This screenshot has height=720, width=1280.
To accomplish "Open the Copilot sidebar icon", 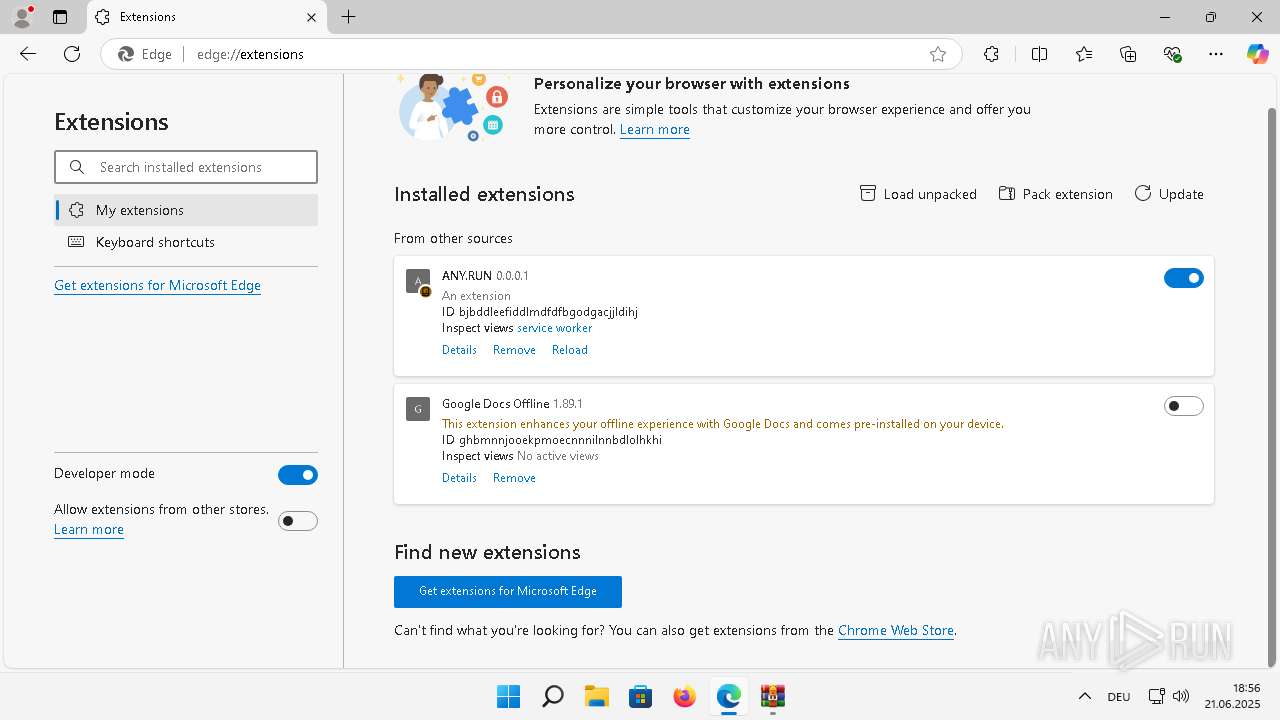I will click(1258, 54).
